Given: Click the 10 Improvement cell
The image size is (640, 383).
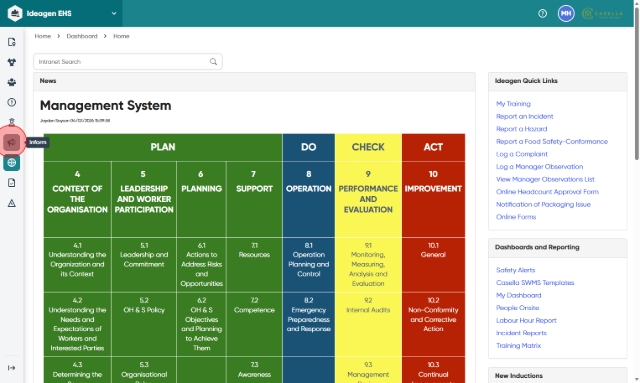Looking at the screenshot, I should pyautogui.click(x=433, y=199).
